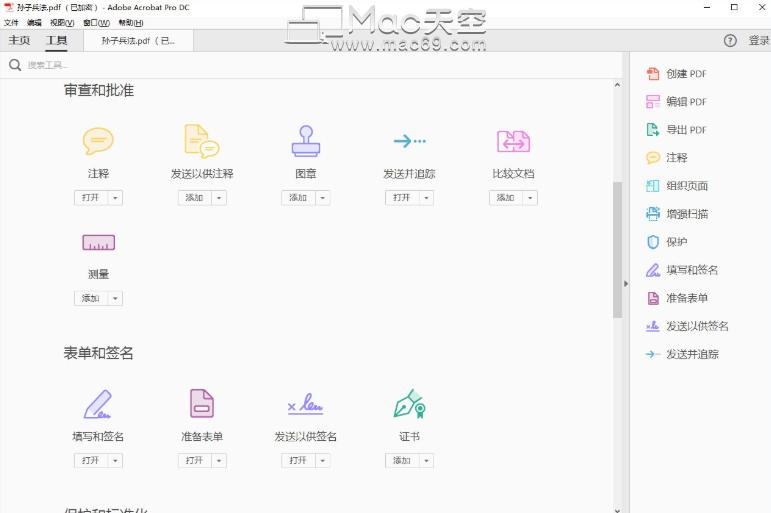This screenshot has height=513, width=771.
Task: Switch to the 主页 tab
Action: tap(19, 40)
